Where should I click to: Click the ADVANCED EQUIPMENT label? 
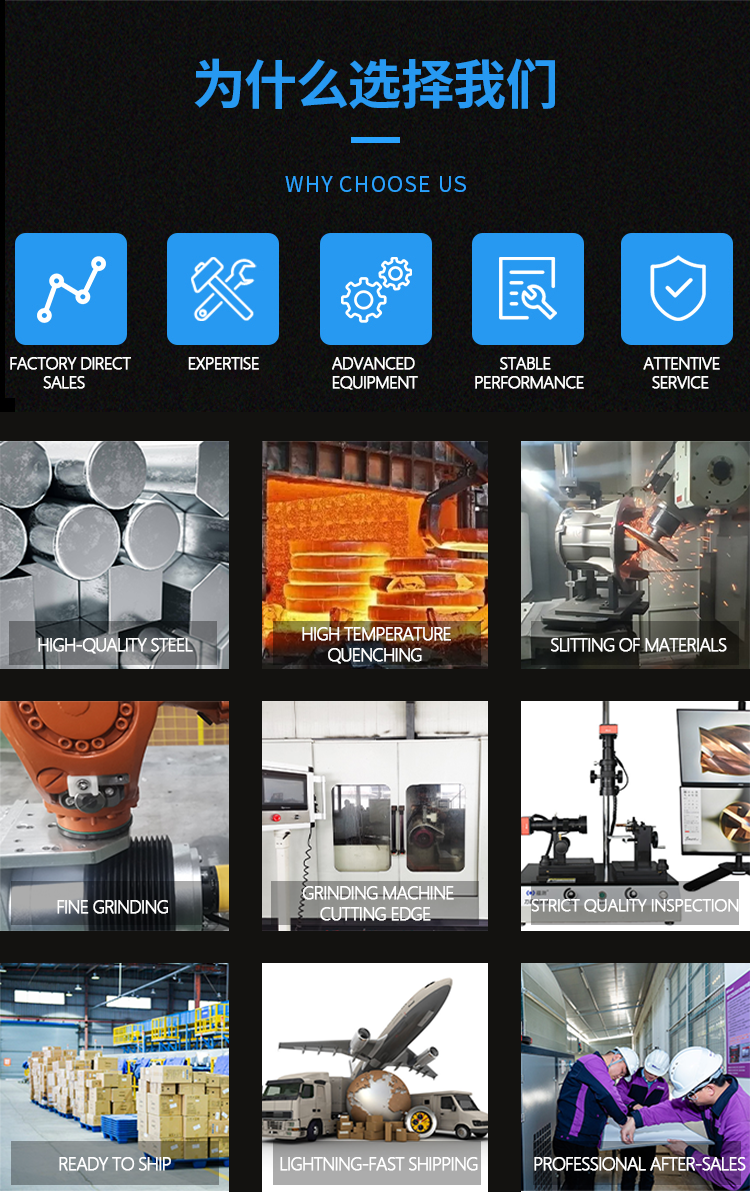[374, 373]
